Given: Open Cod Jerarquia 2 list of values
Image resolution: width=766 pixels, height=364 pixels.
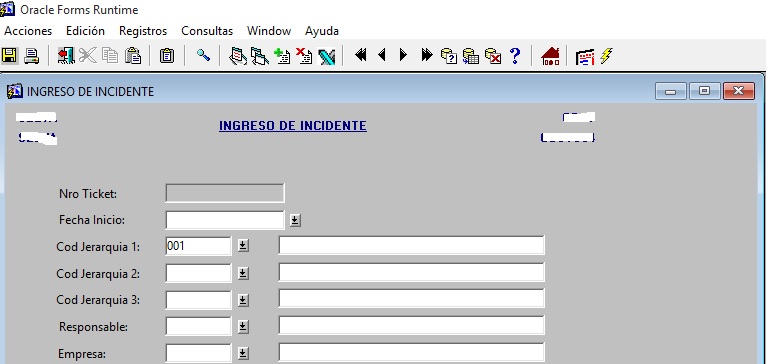Looking at the screenshot, I should click(243, 273).
